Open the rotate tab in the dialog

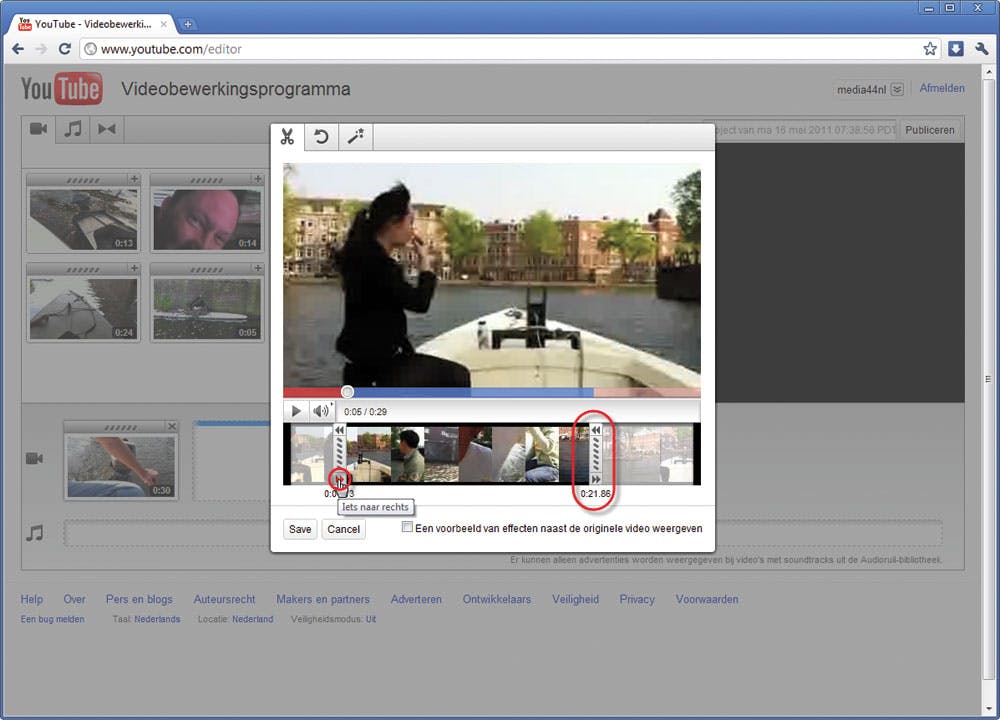(x=321, y=136)
